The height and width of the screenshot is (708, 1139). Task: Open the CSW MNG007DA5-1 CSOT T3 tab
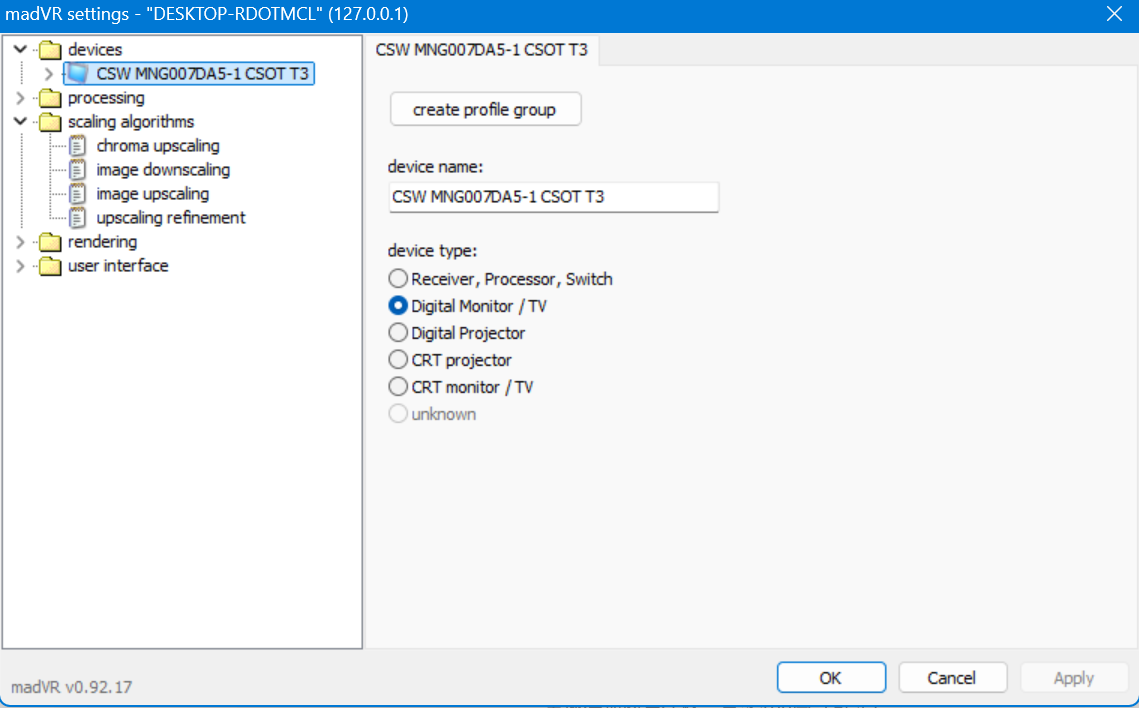pyautogui.click(x=482, y=50)
